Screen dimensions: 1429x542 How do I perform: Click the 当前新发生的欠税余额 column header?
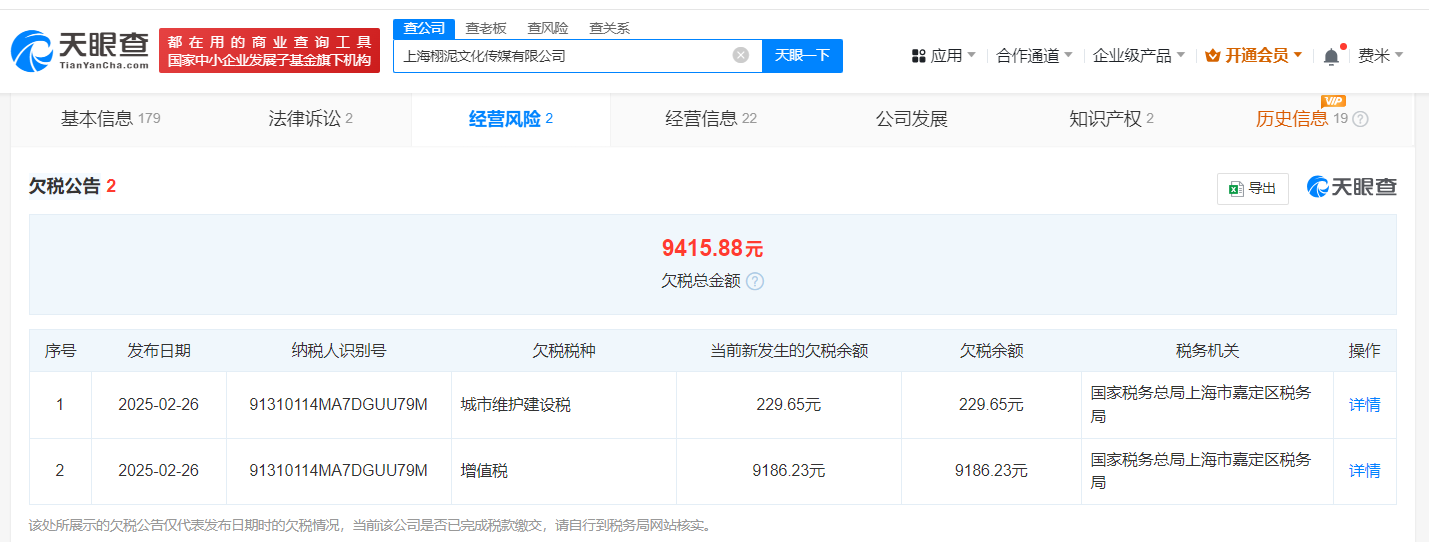(788, 351)
